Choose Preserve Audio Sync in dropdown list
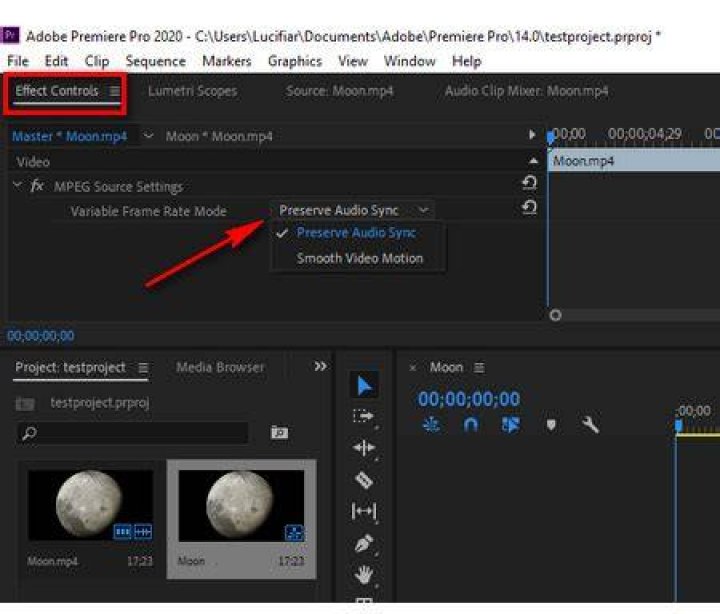This screenshot has width=720, height=614. click(356, 233)
